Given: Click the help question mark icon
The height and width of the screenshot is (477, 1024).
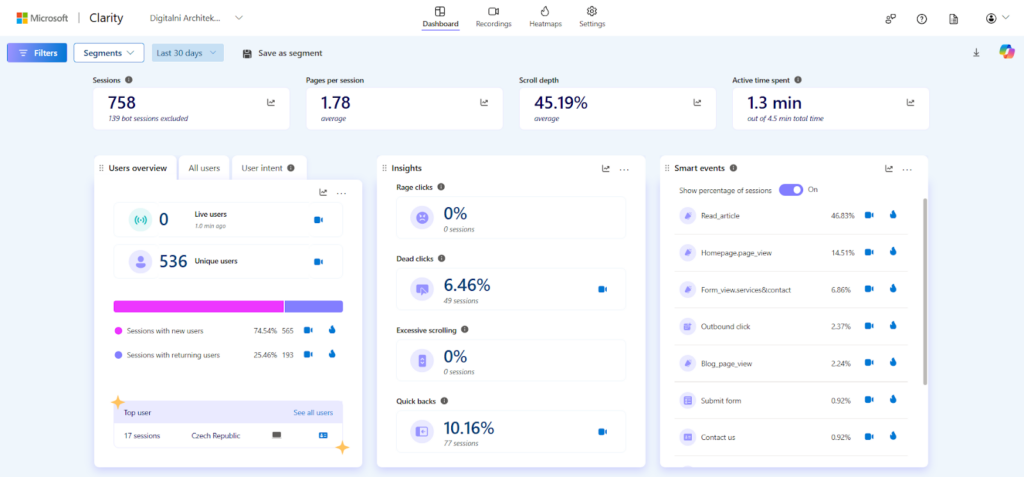Looking at the screenshot, I should tap(922, 19).
